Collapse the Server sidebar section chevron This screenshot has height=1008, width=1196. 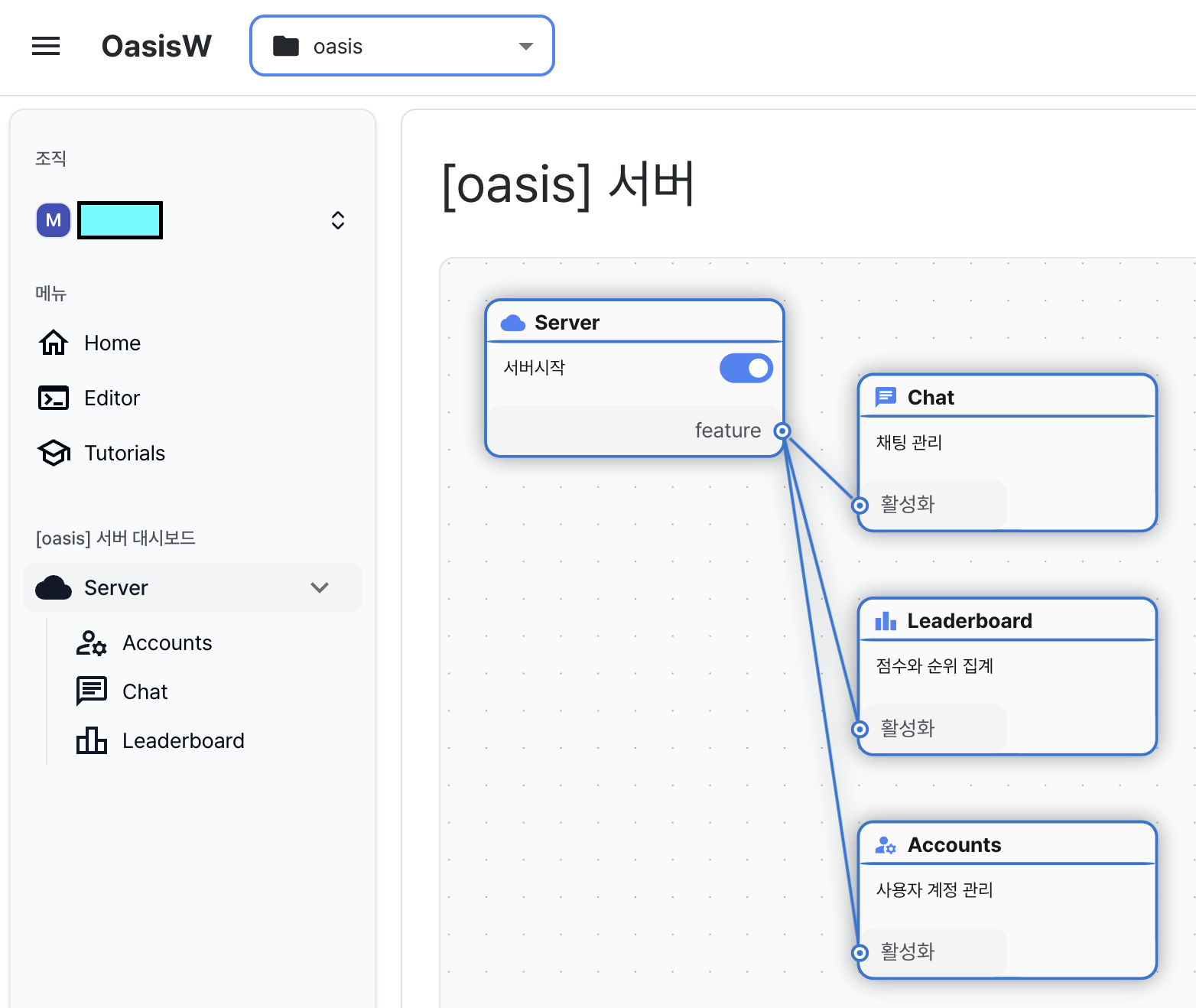click(x=320, y=587)
